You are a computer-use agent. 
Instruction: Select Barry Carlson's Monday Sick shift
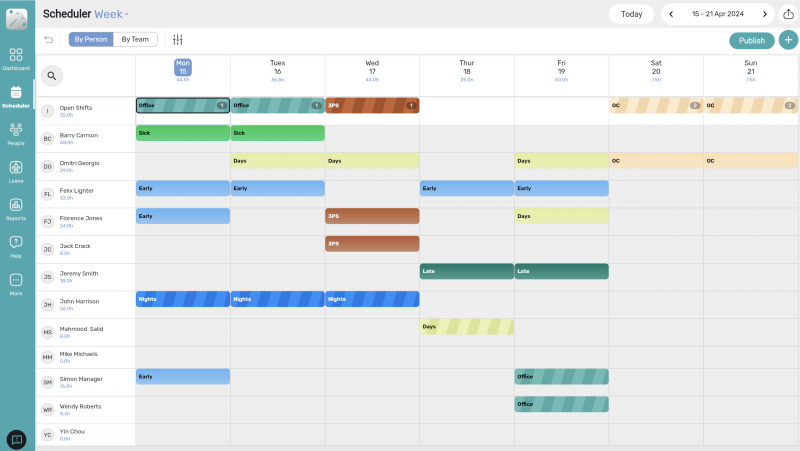click(x=183, y=133)
